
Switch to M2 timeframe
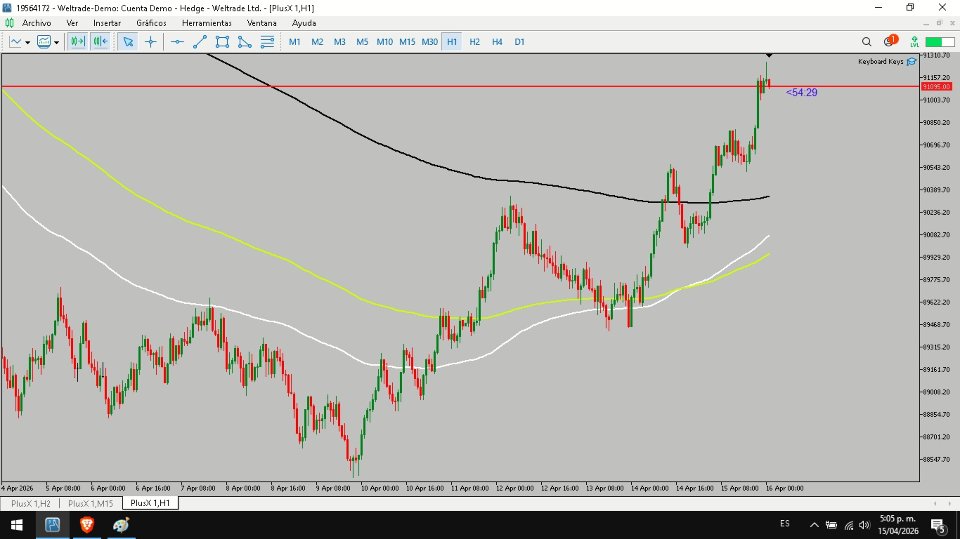tap(317, 42)
